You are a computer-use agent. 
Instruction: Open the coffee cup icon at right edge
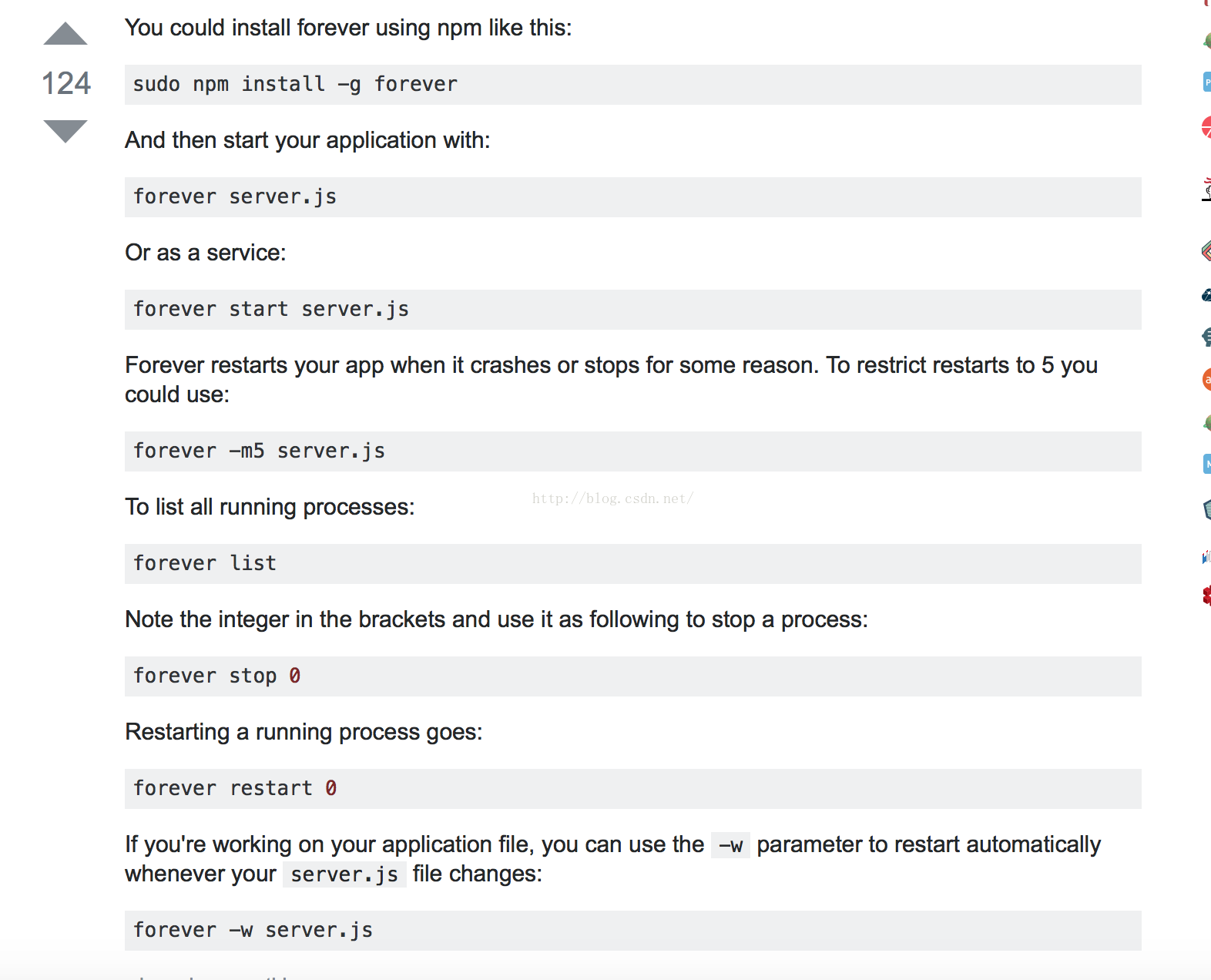[1206, 189]
